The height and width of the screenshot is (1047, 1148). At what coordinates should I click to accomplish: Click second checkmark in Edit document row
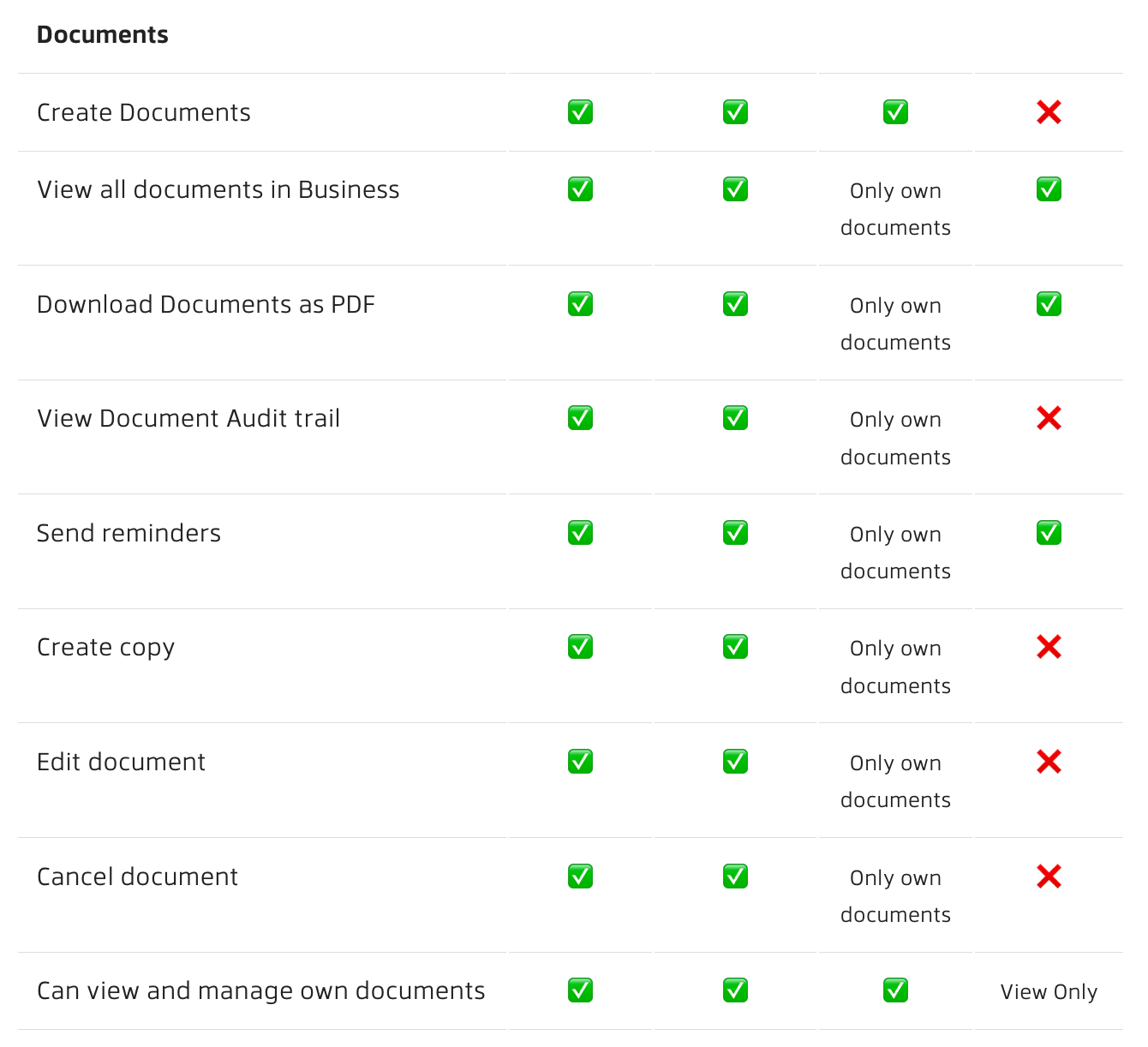tap(735, 762)
